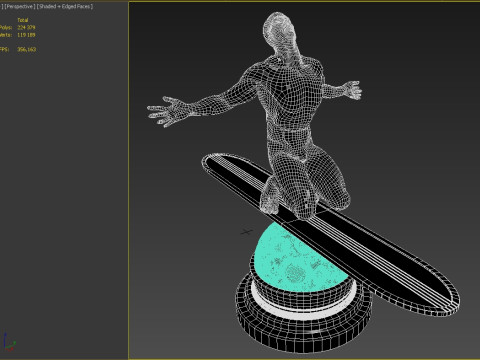Open the Perspective viewport label menu
Screen dimensions: 480x360
[x=19, y=6]
